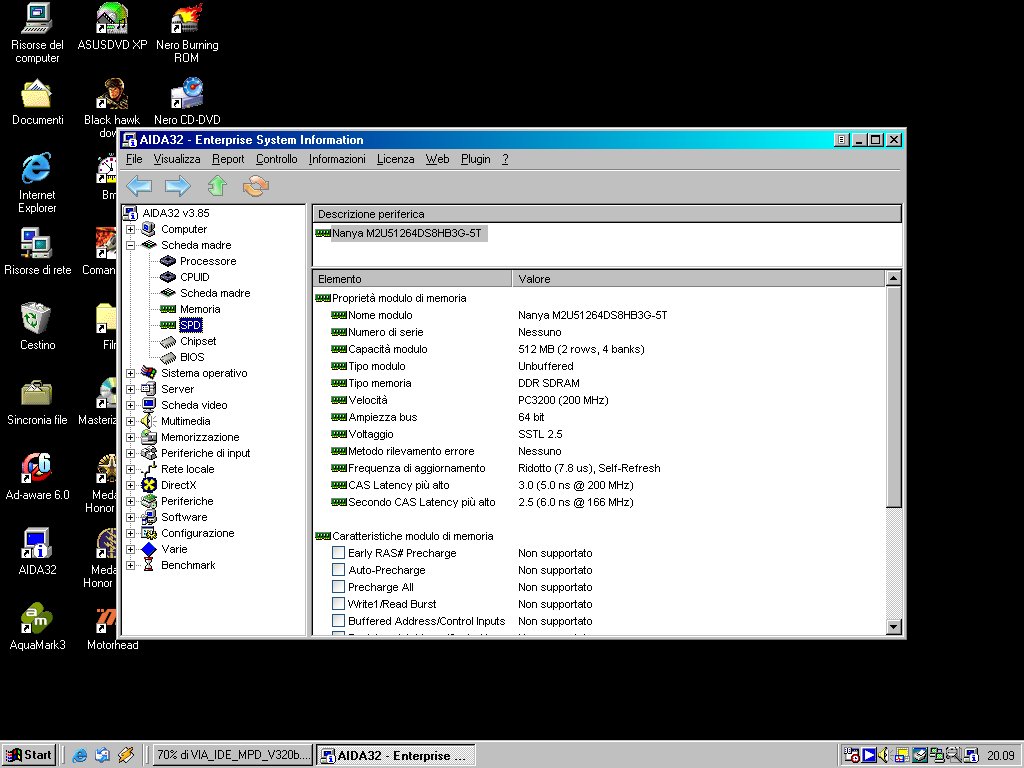Collapse the top-level Scheda madre node
This screenshot has width=1024, height=768.
131,246
